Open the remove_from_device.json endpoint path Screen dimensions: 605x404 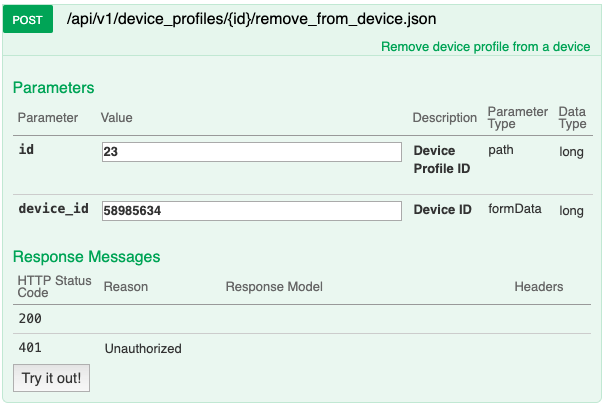(x=251, y=19)
